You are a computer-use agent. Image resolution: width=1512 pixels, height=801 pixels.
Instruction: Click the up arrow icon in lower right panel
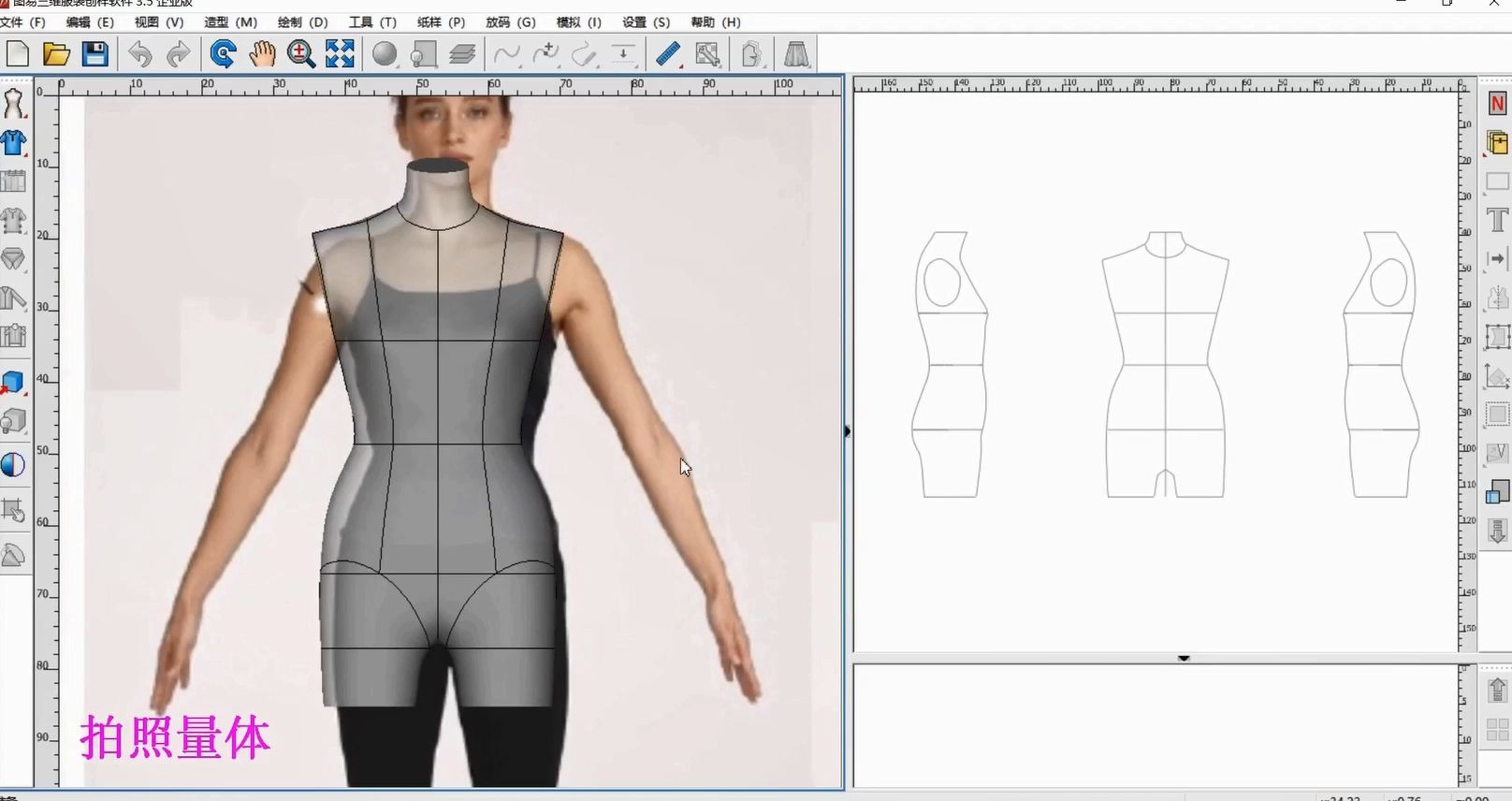click(x=1497, y=691)
